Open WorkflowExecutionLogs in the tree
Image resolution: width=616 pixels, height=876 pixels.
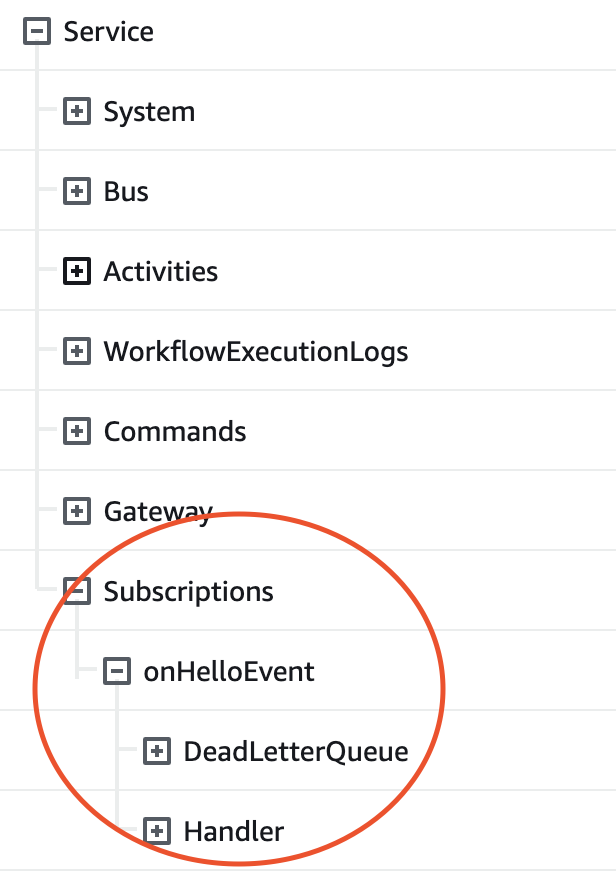pos(255,351)
